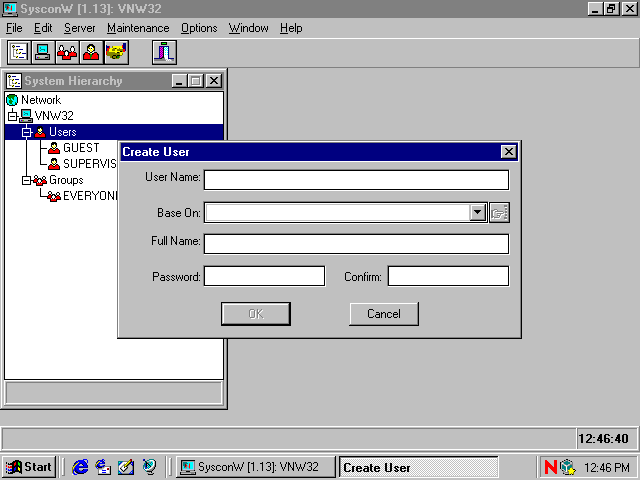Select the Users row in hierarchy
Image resolution: width=640 pixels, height=480 pixels.
[x=114, y=132]
